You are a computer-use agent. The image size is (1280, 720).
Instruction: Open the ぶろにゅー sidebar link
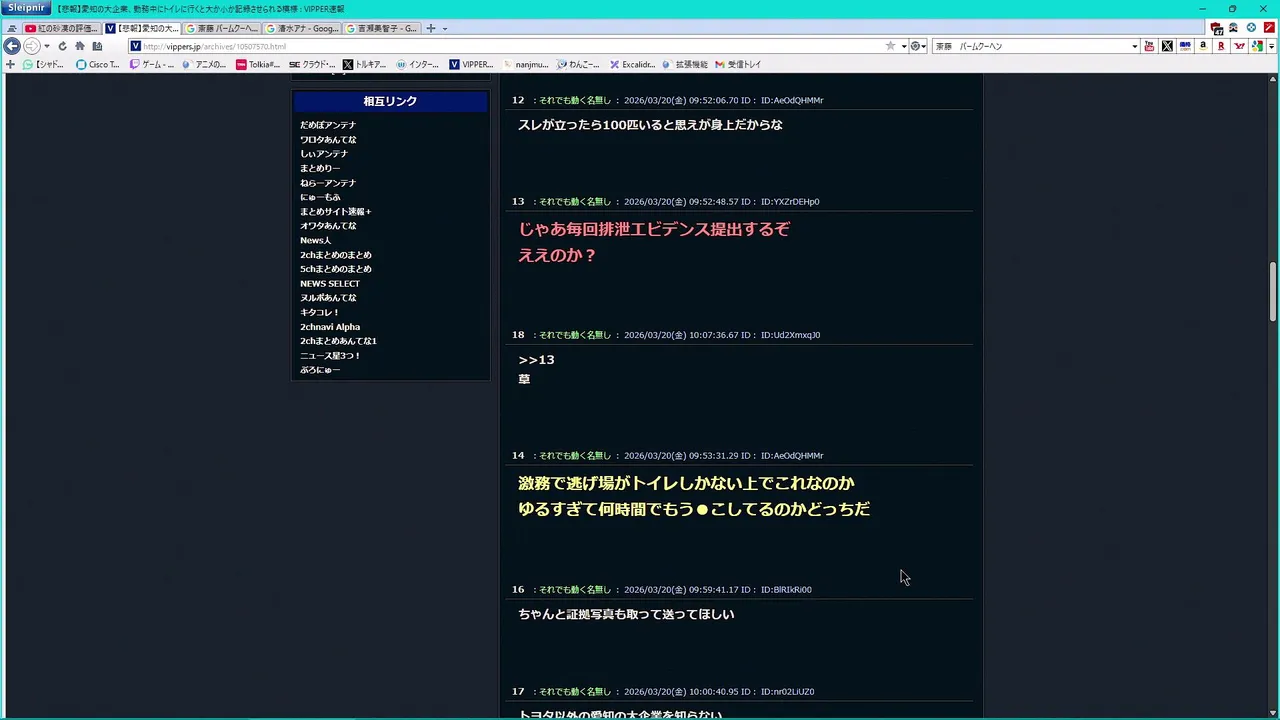click(320, 370)
